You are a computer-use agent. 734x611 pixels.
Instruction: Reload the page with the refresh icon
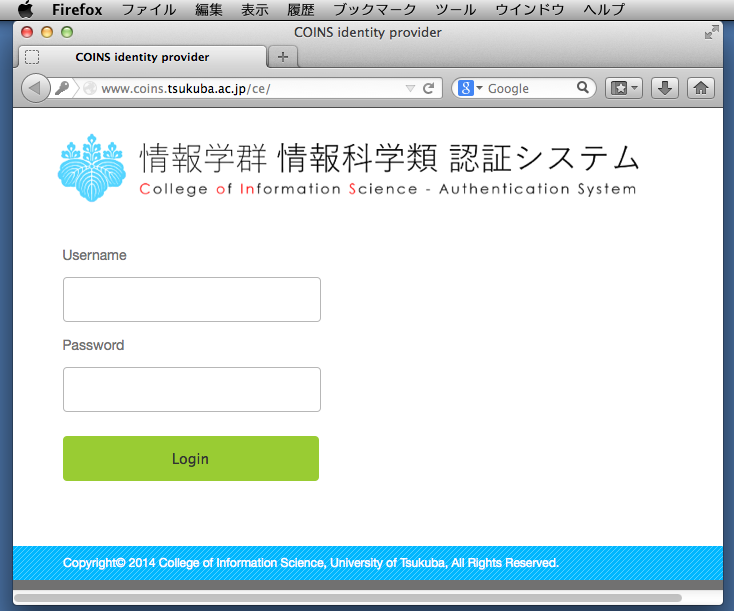point(428,88)
